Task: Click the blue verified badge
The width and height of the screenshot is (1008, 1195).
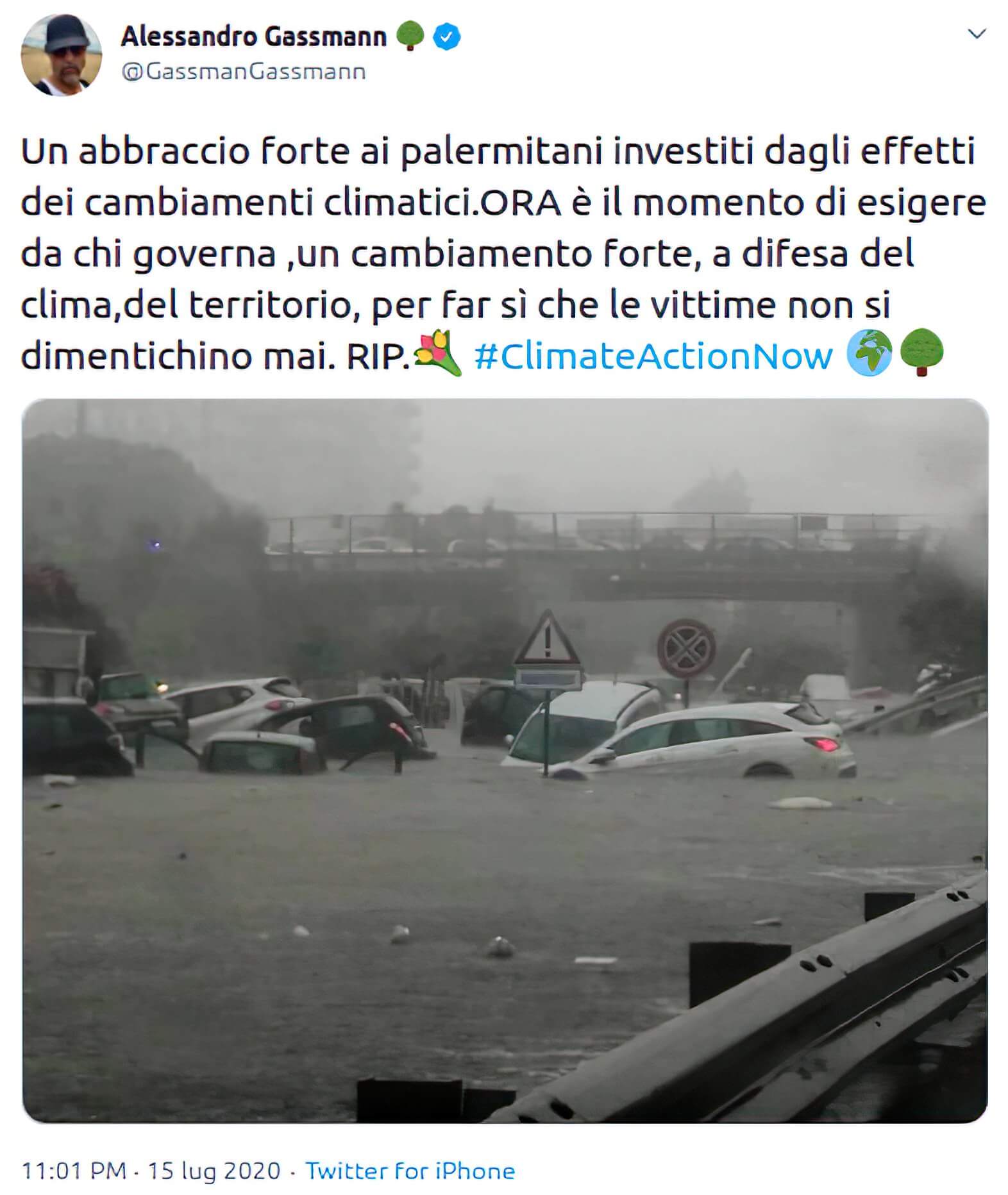Action: coord(447,37)
